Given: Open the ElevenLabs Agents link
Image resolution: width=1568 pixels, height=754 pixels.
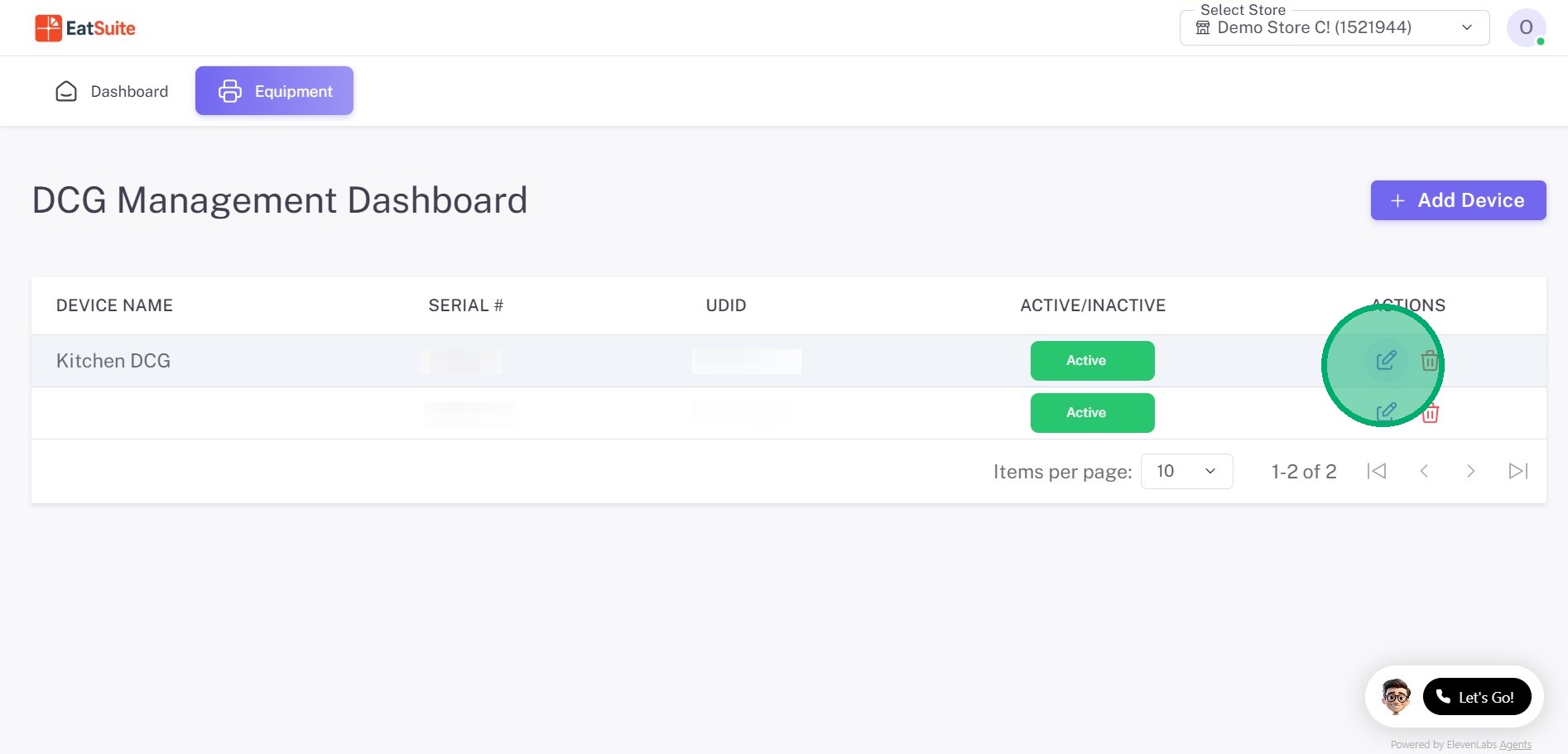Looking at the screenshot, I should click(1515, 745).
